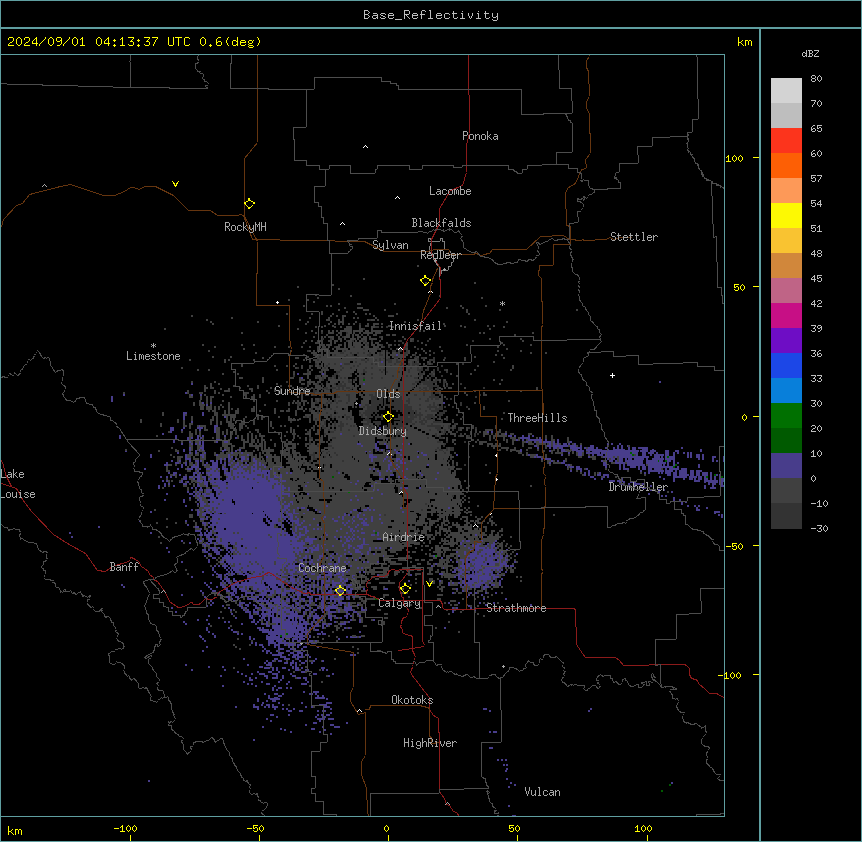Click the yellow diamond marker above RockyMH

coord(249,203)
